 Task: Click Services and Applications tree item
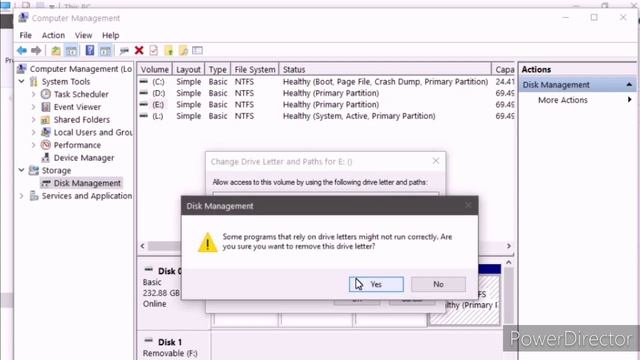click(87, 196)
